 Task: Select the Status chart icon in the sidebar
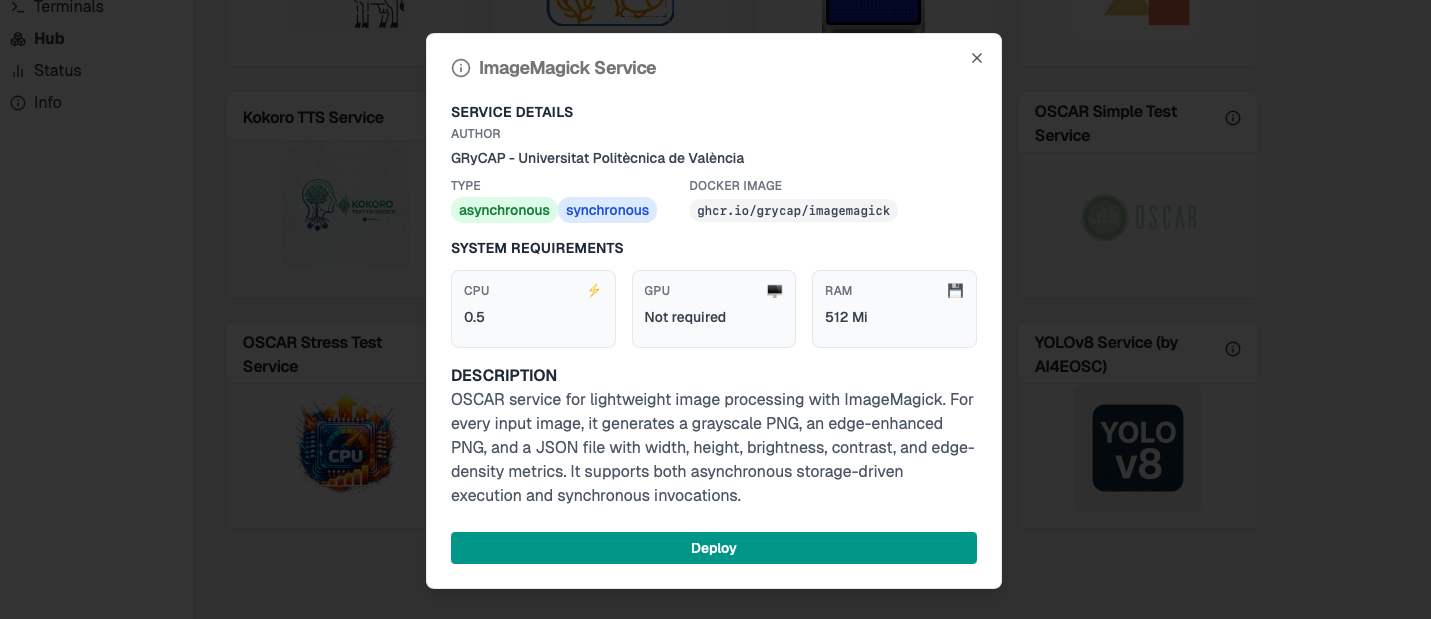(x=17, y=70)
